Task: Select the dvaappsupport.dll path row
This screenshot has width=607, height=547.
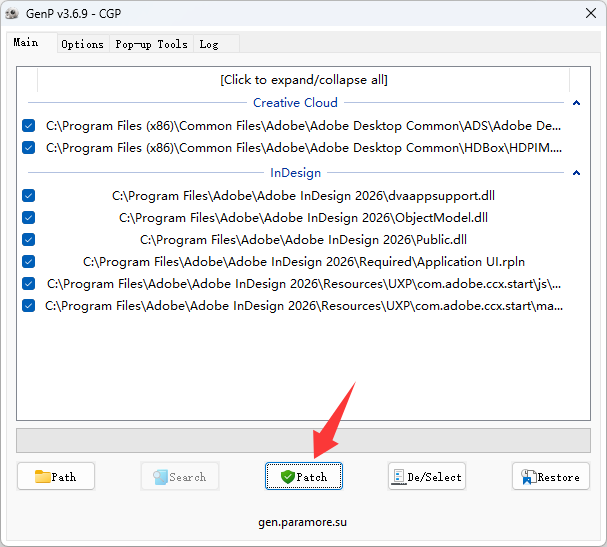Action: click(304, 195)
